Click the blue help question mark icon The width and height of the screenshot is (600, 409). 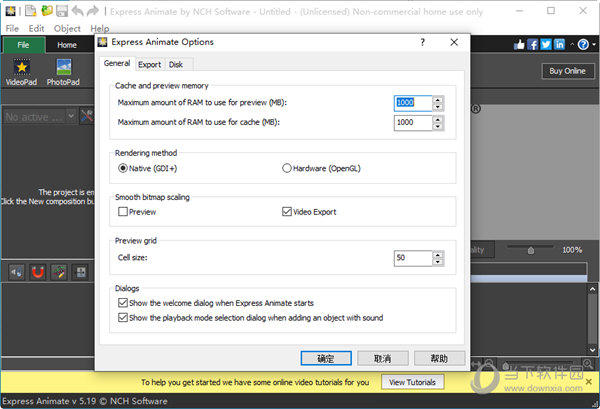[x=583, y=45]
